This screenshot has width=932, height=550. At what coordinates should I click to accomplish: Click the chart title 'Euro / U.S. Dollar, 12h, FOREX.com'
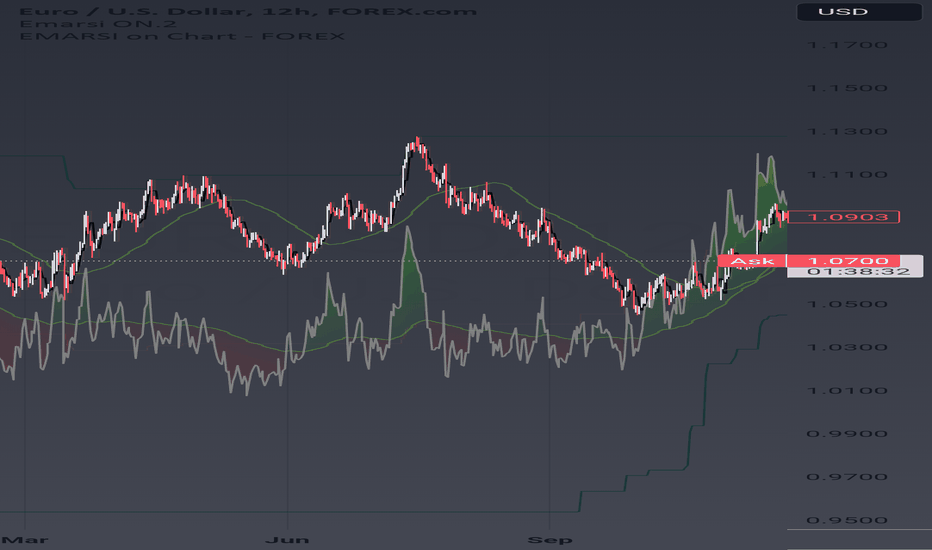(248, 11)
